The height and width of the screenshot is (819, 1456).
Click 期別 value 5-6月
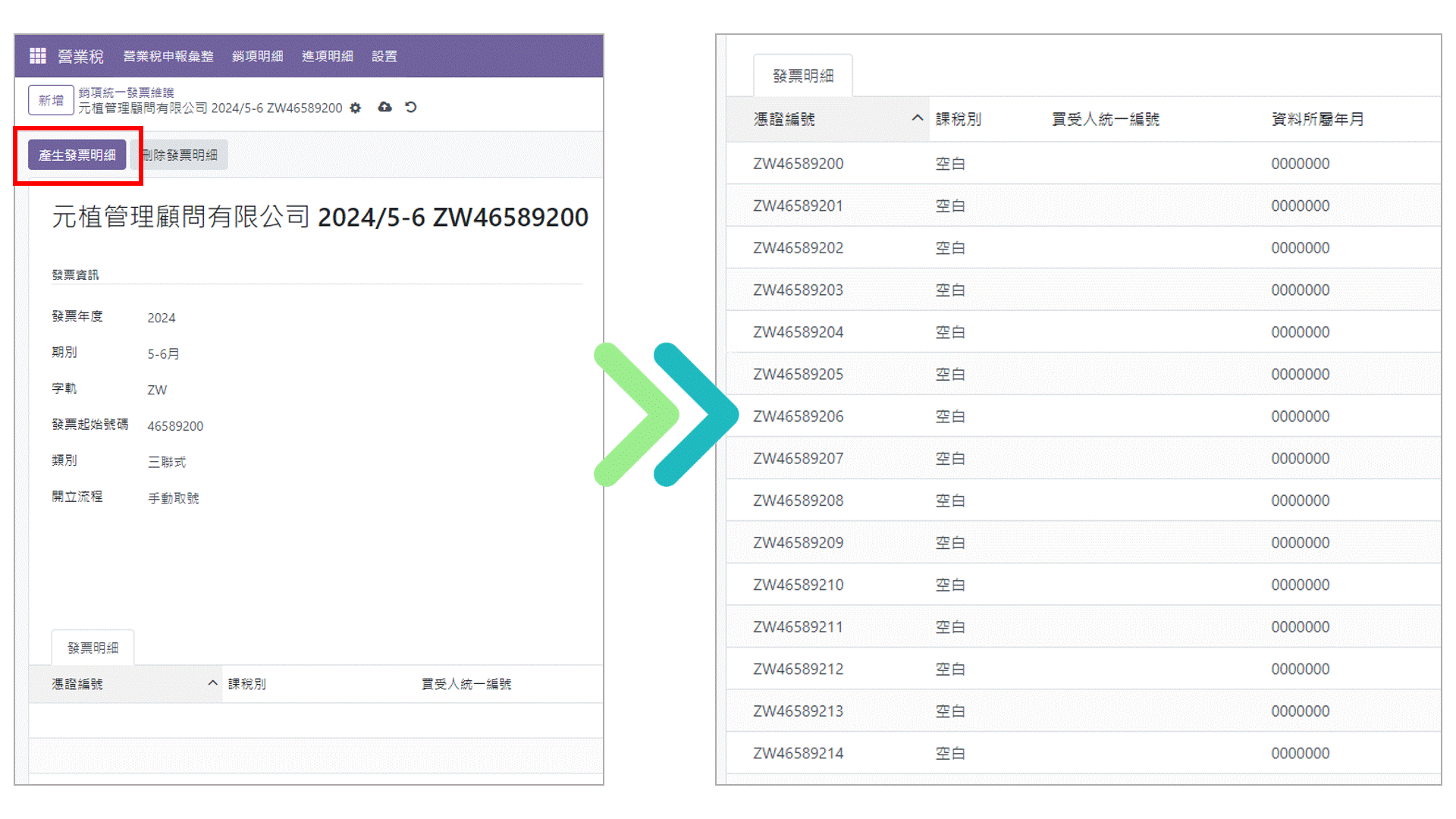164,353
